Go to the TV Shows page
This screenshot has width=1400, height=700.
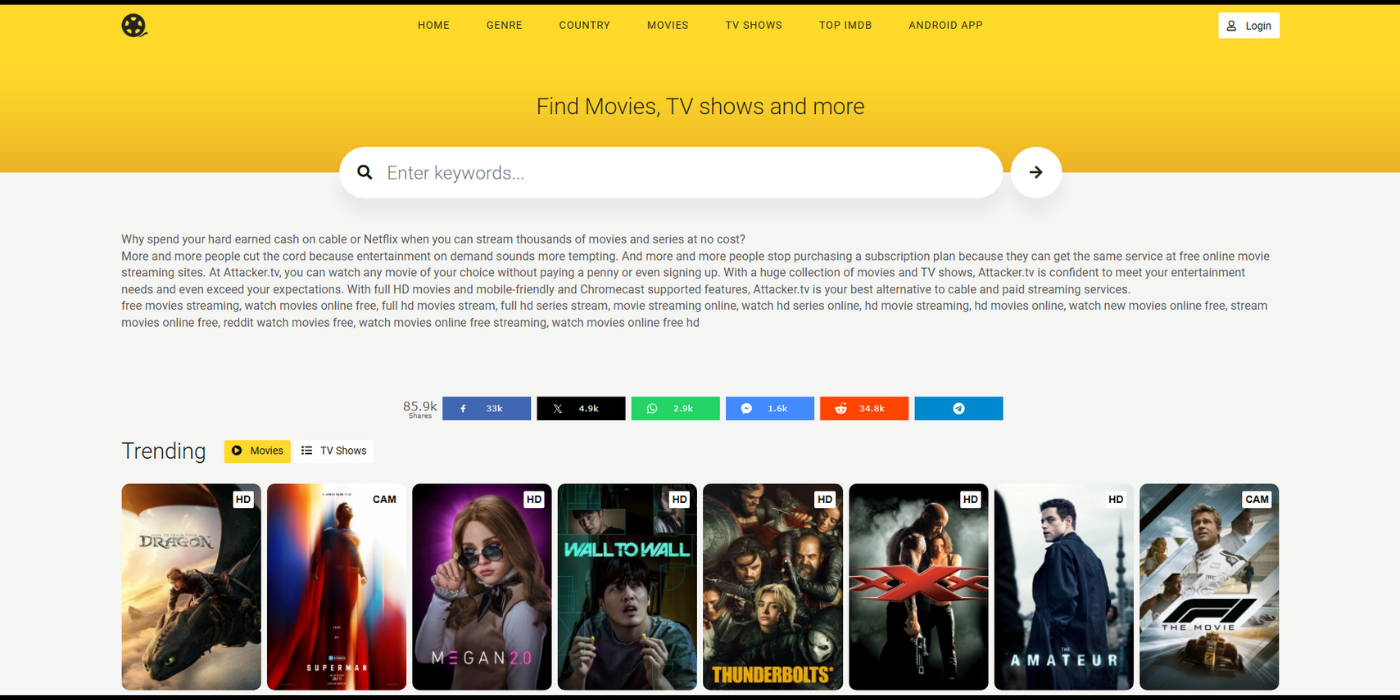click(754, 25)
